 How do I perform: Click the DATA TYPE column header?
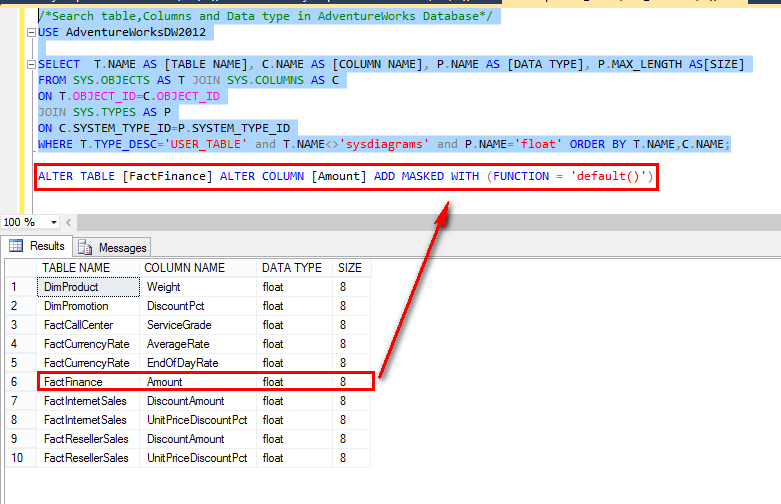(x=295, y=268)
